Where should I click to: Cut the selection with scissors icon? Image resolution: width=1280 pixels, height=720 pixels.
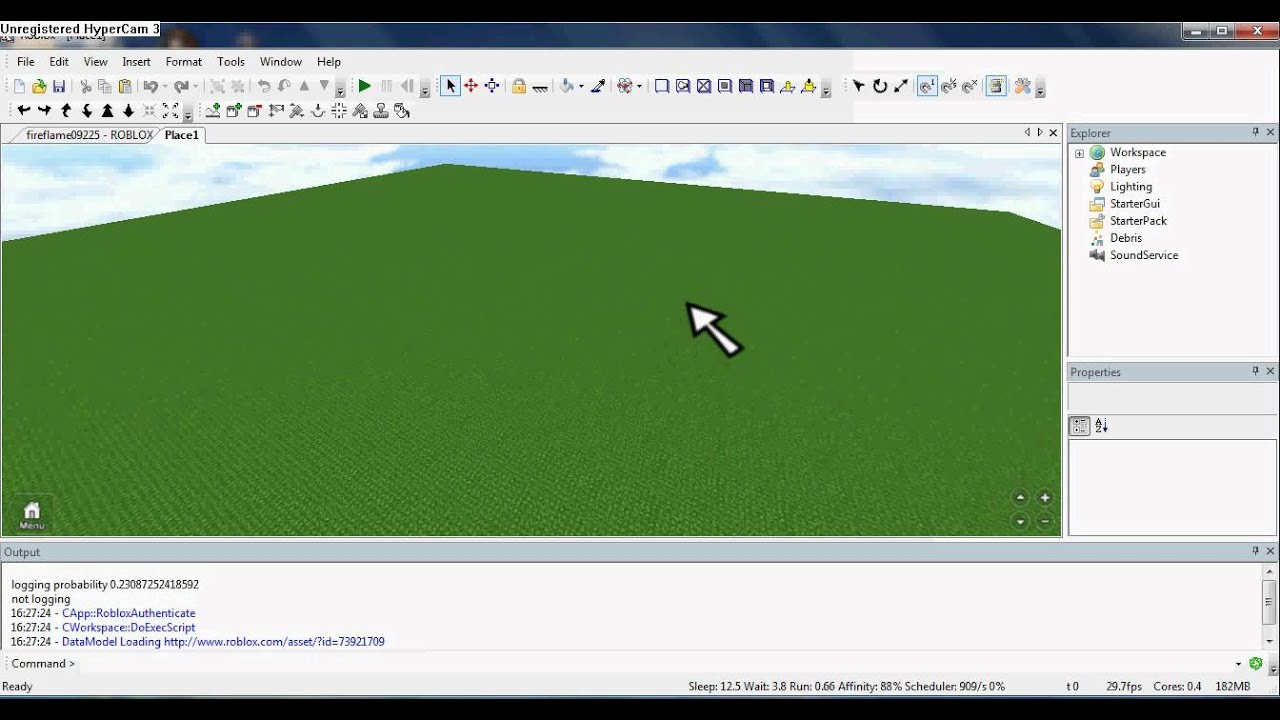(x=86, y=86)
